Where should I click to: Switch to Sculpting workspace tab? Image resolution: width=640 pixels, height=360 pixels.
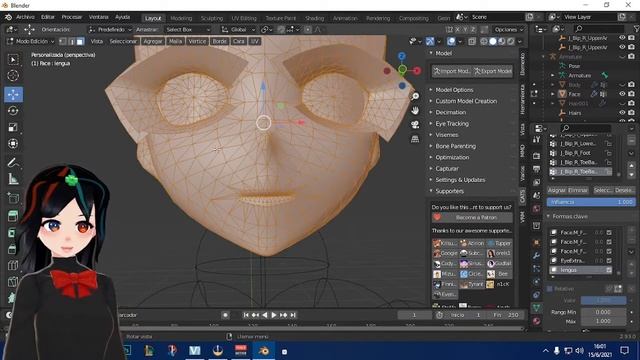(212, 18)
